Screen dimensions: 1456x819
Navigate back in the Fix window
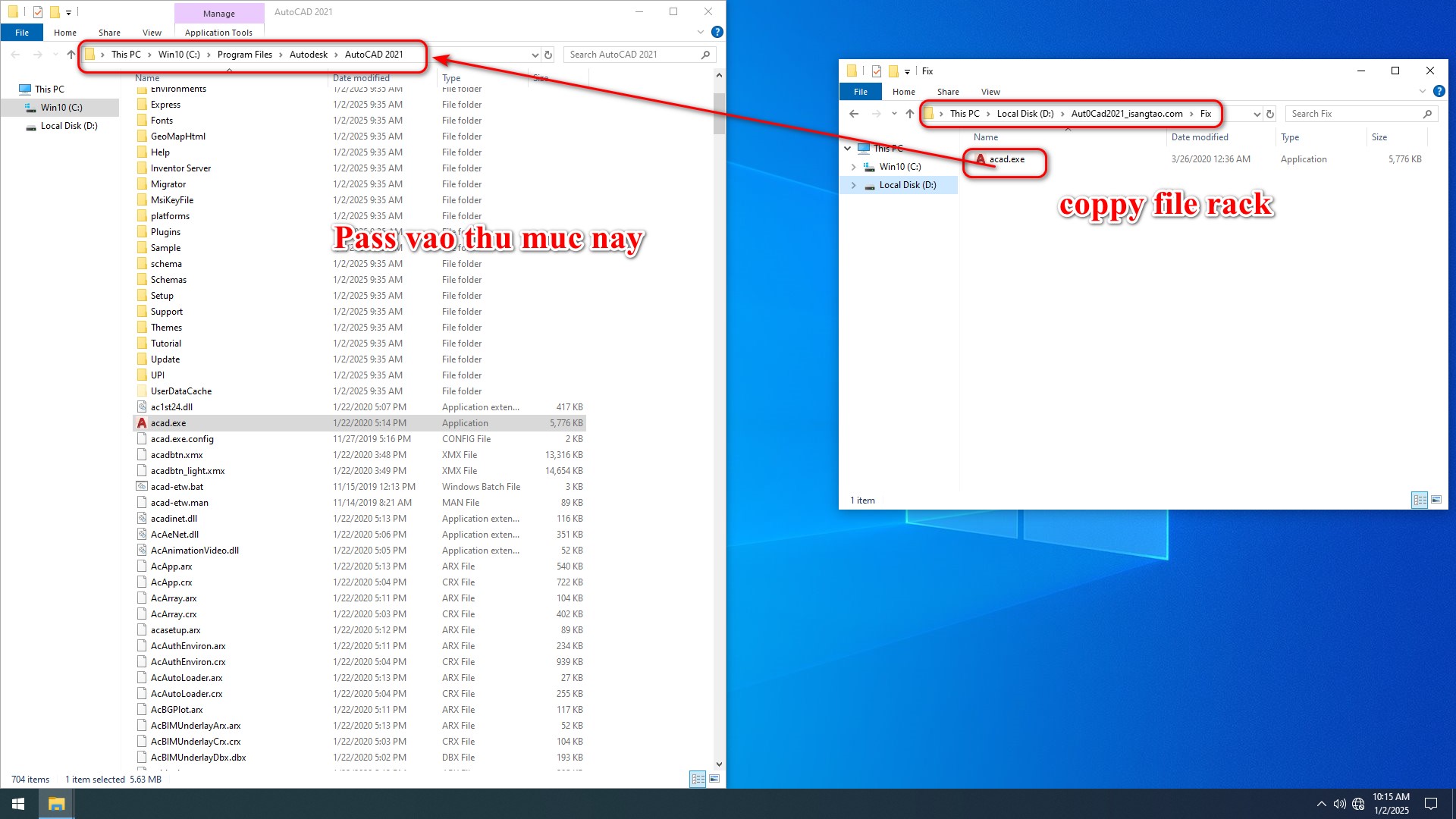pos(855,114)
